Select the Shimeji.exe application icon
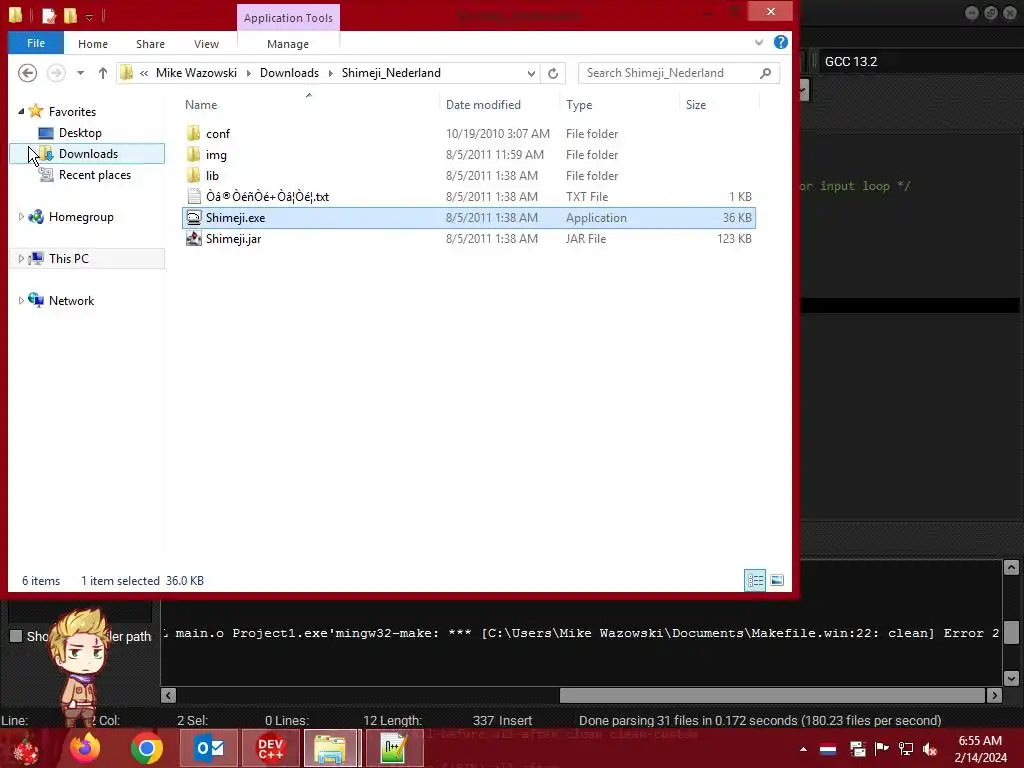 (193, 217)
